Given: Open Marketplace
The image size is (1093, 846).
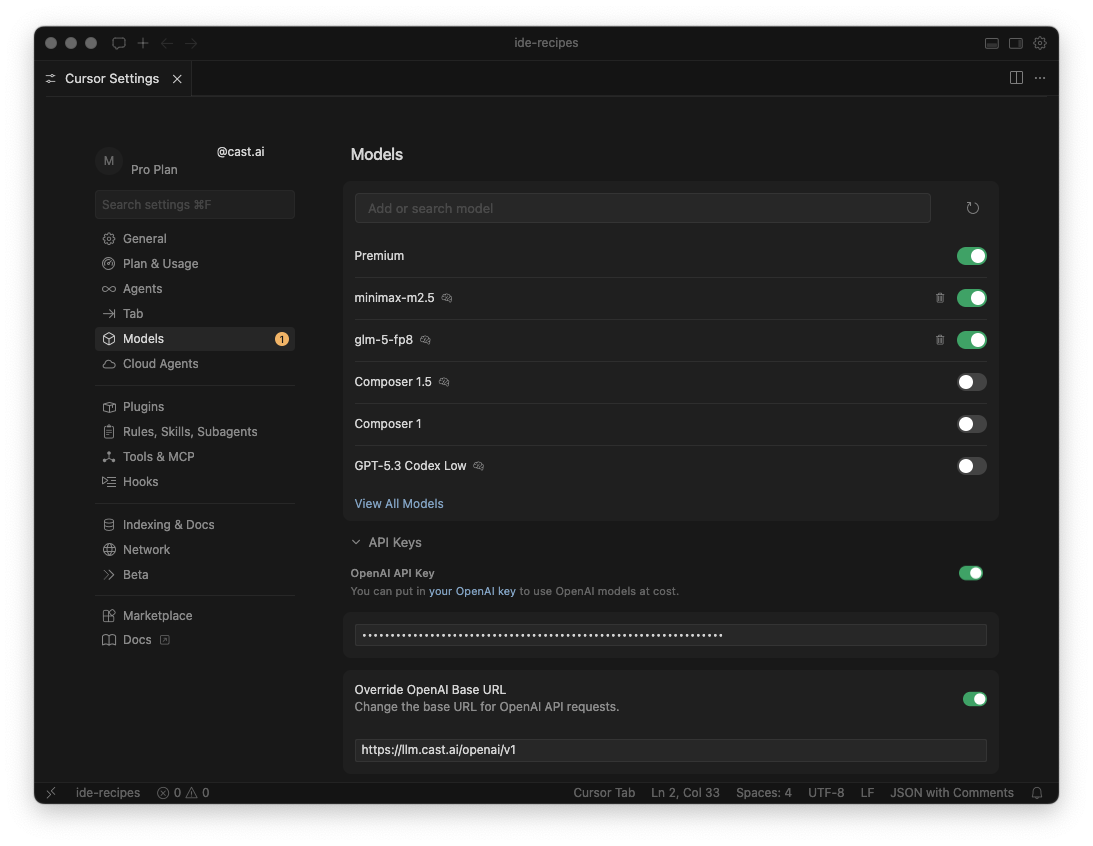Looking at the screenshot, I should click(194, 615).
